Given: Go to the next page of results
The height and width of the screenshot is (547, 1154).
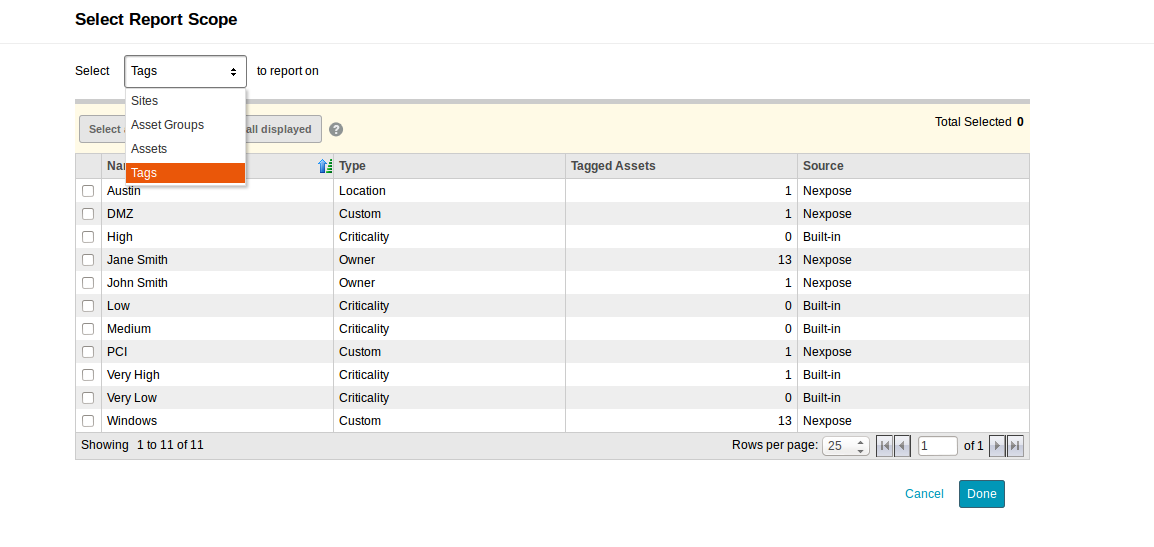Looking at the screenshot, I should 997,446.
